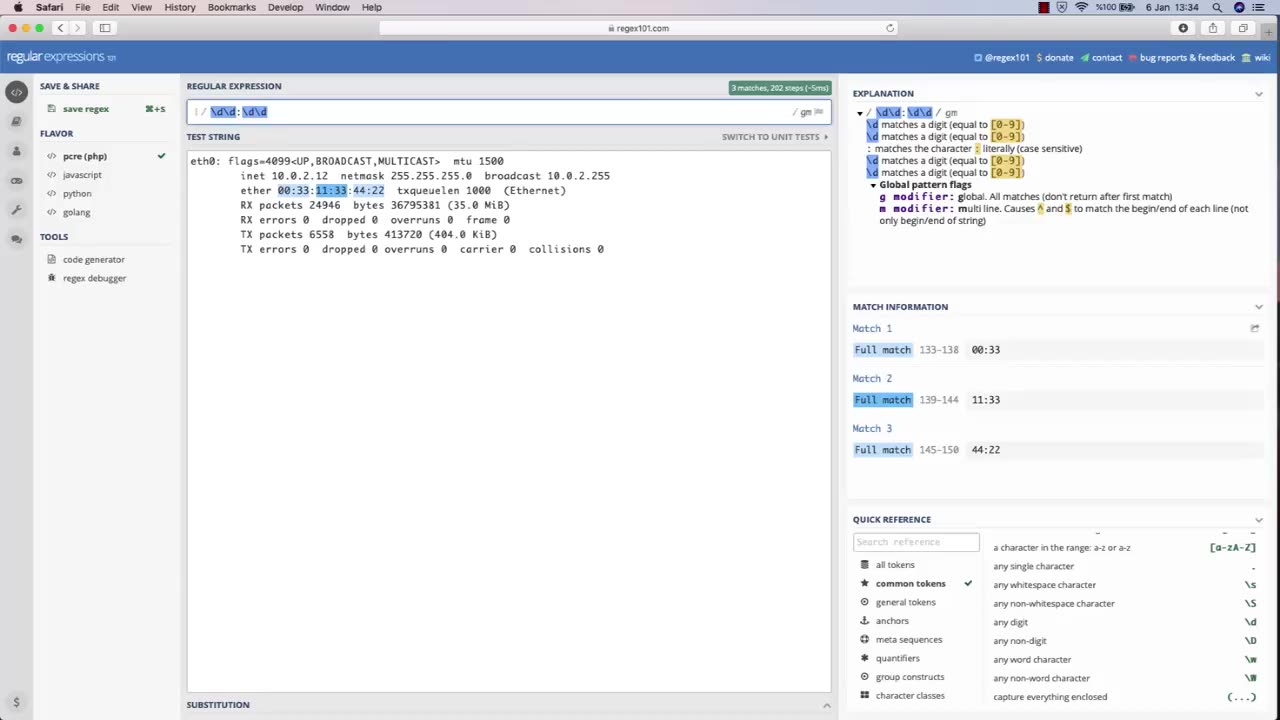
Task: Collapse Global pattern flags tree node
Action: coord(873,185)
